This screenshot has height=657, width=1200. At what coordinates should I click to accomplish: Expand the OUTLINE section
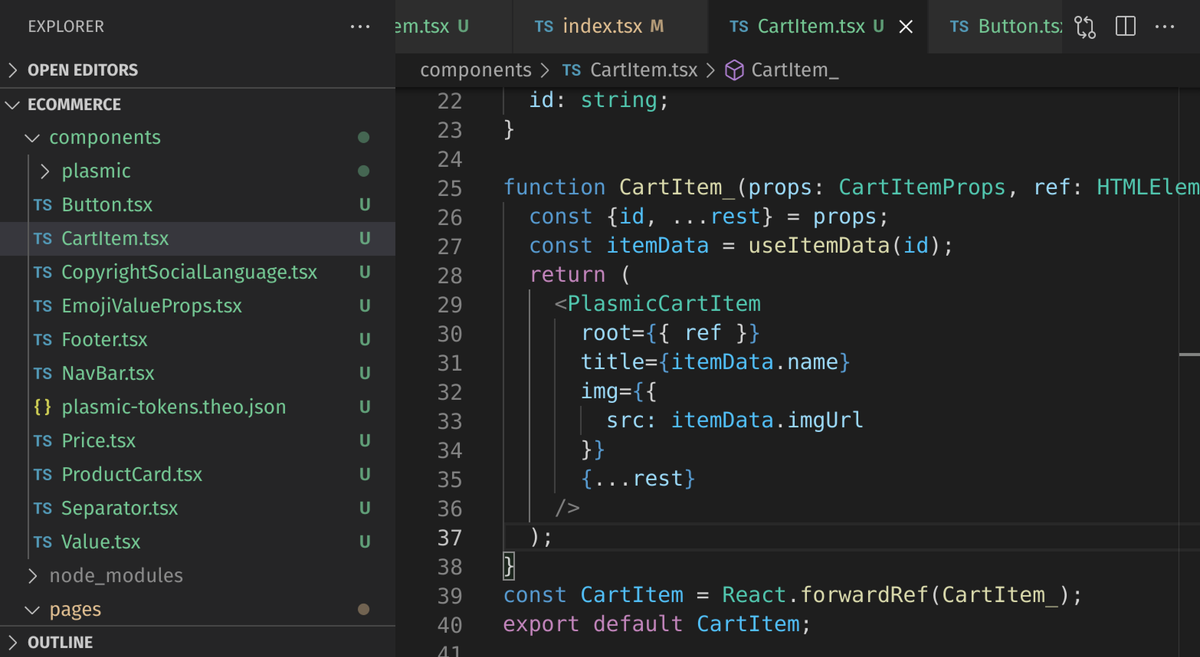(13, 643)
